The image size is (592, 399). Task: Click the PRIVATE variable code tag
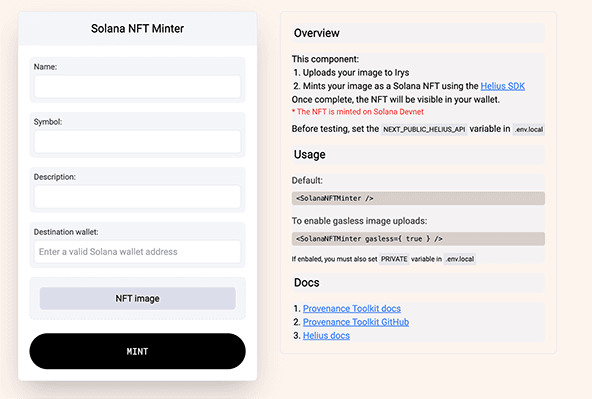(x=394, y=259)
